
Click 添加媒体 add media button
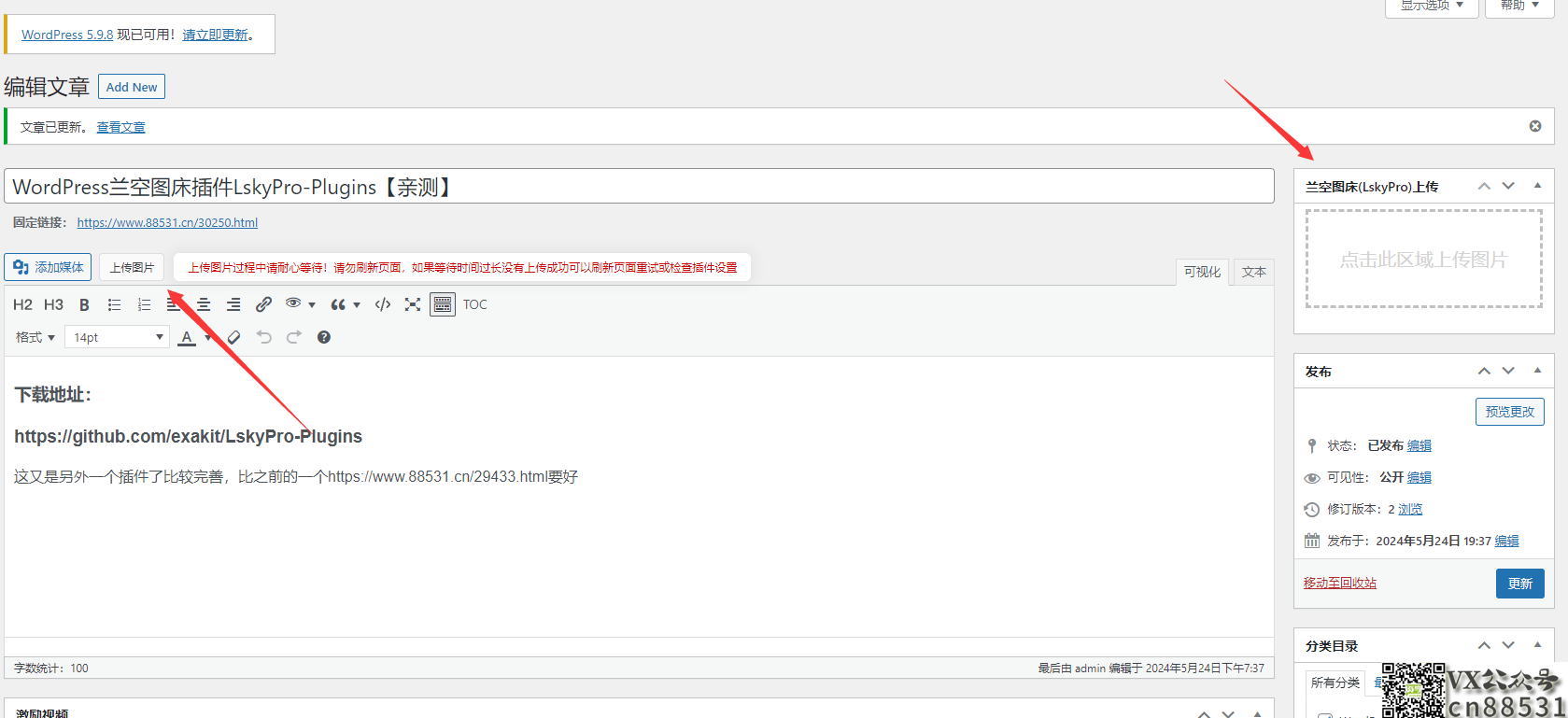(48, 267)
